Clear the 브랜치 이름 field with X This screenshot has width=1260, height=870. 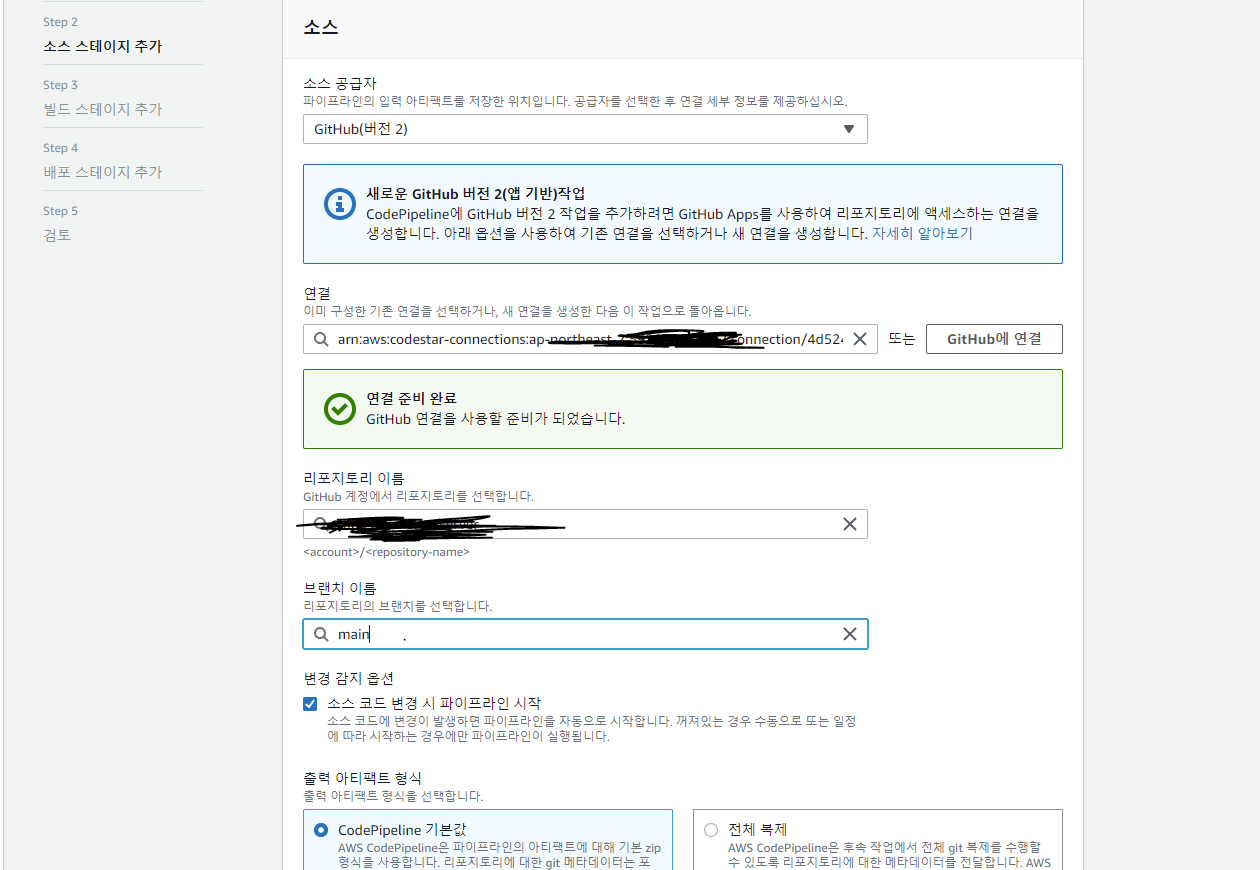click(x=849, y=634)
